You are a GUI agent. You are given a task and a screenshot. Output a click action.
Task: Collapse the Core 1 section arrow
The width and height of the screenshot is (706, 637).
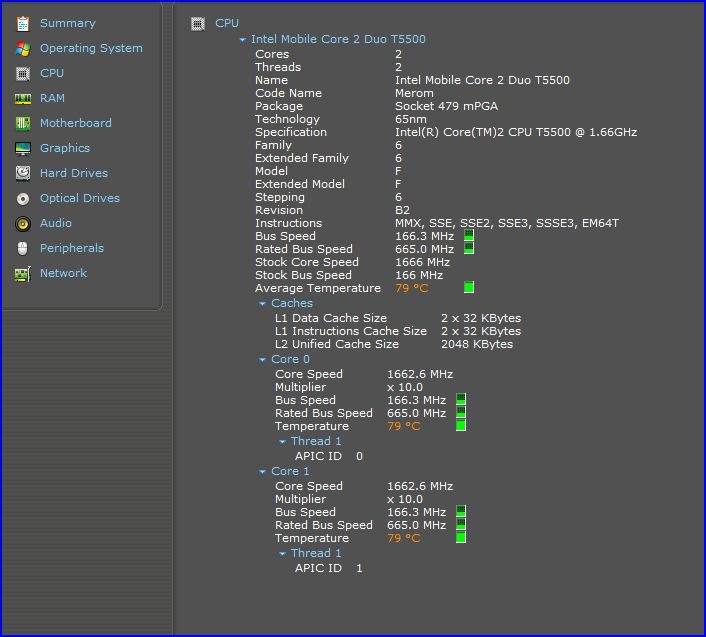(262, 472)
